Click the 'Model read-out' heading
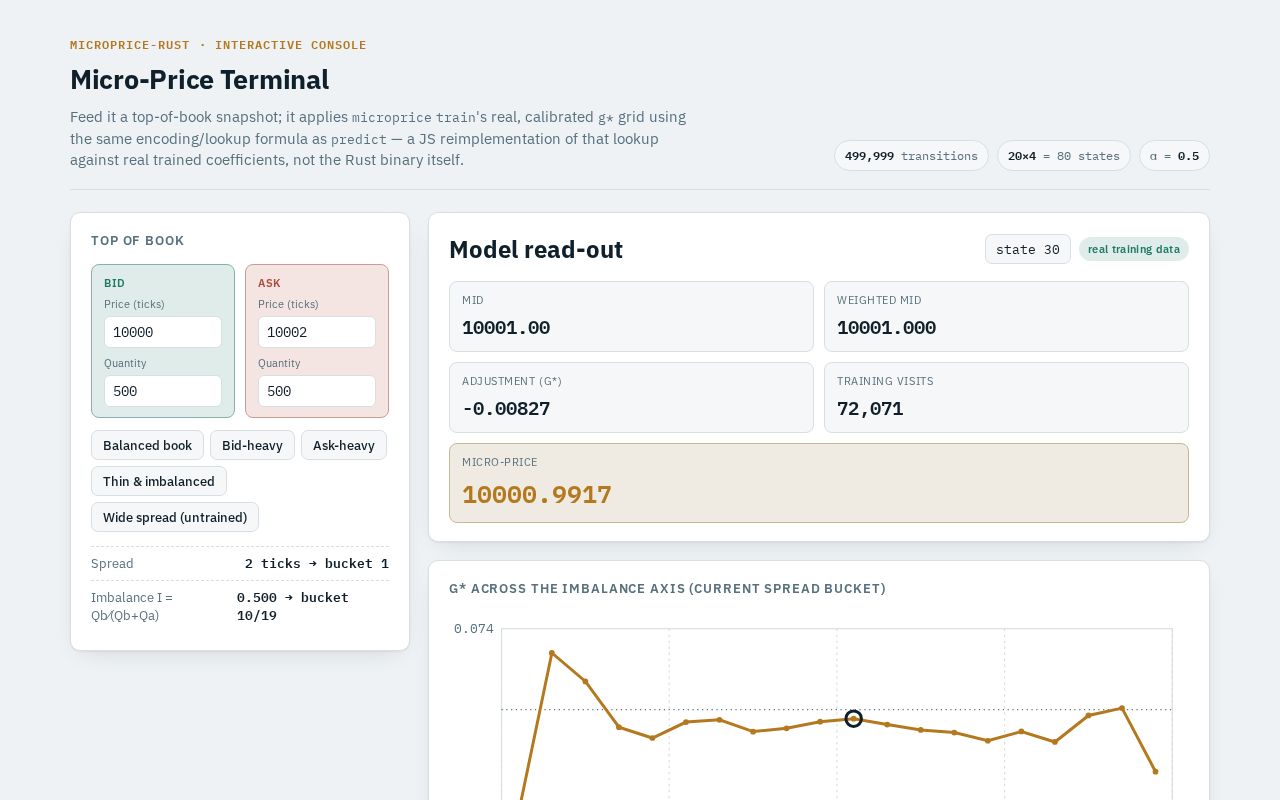 coord(536,250)
